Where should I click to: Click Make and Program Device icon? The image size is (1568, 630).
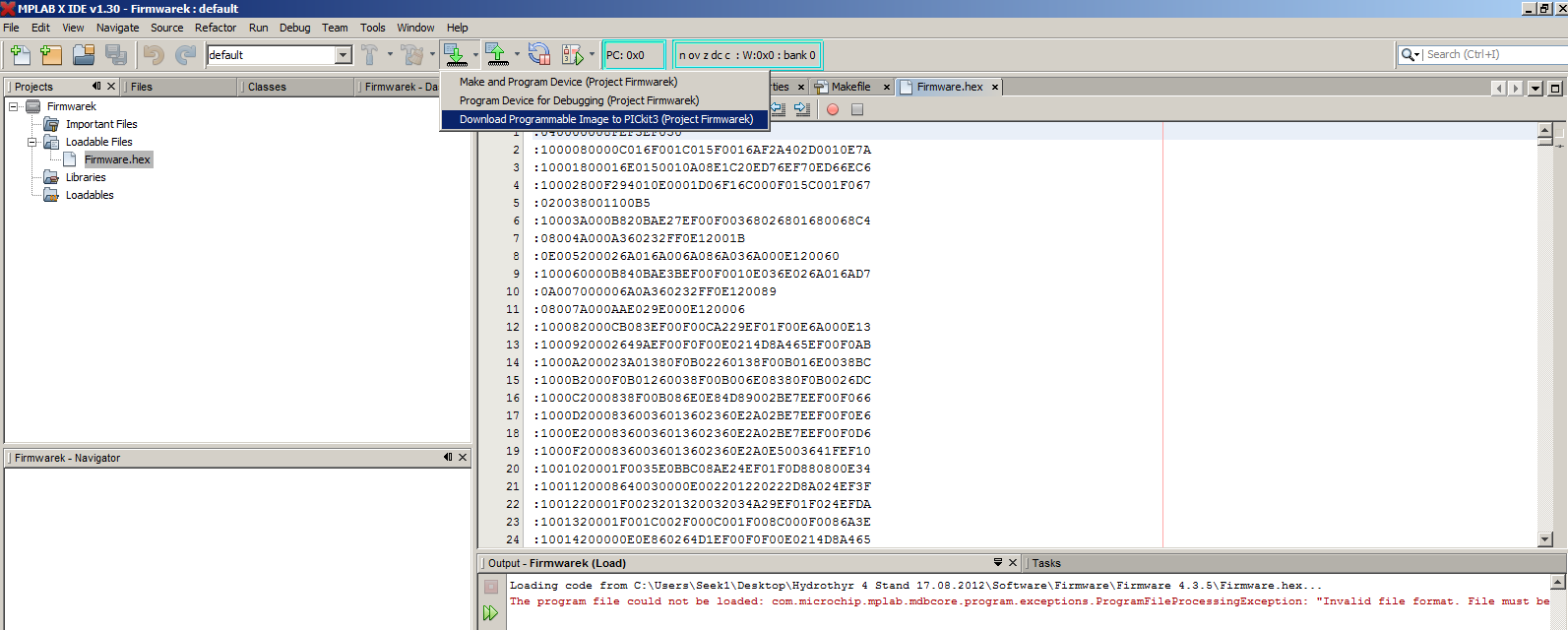coord(455,55)
